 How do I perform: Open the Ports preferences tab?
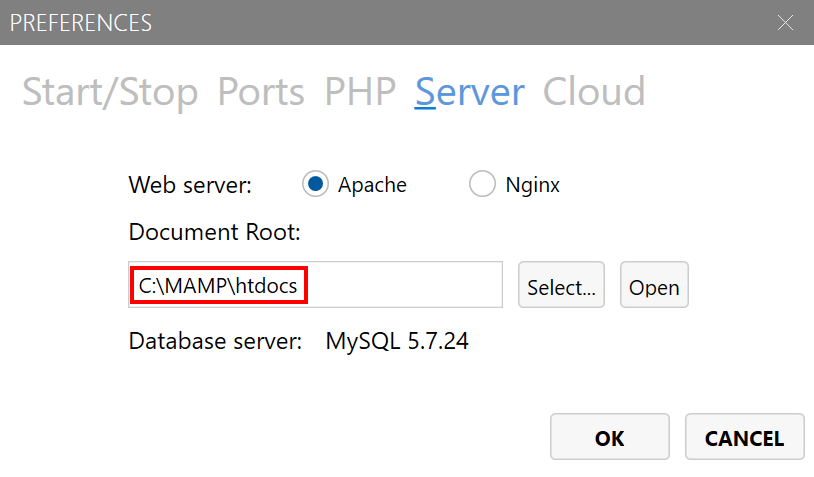(261, 92)
